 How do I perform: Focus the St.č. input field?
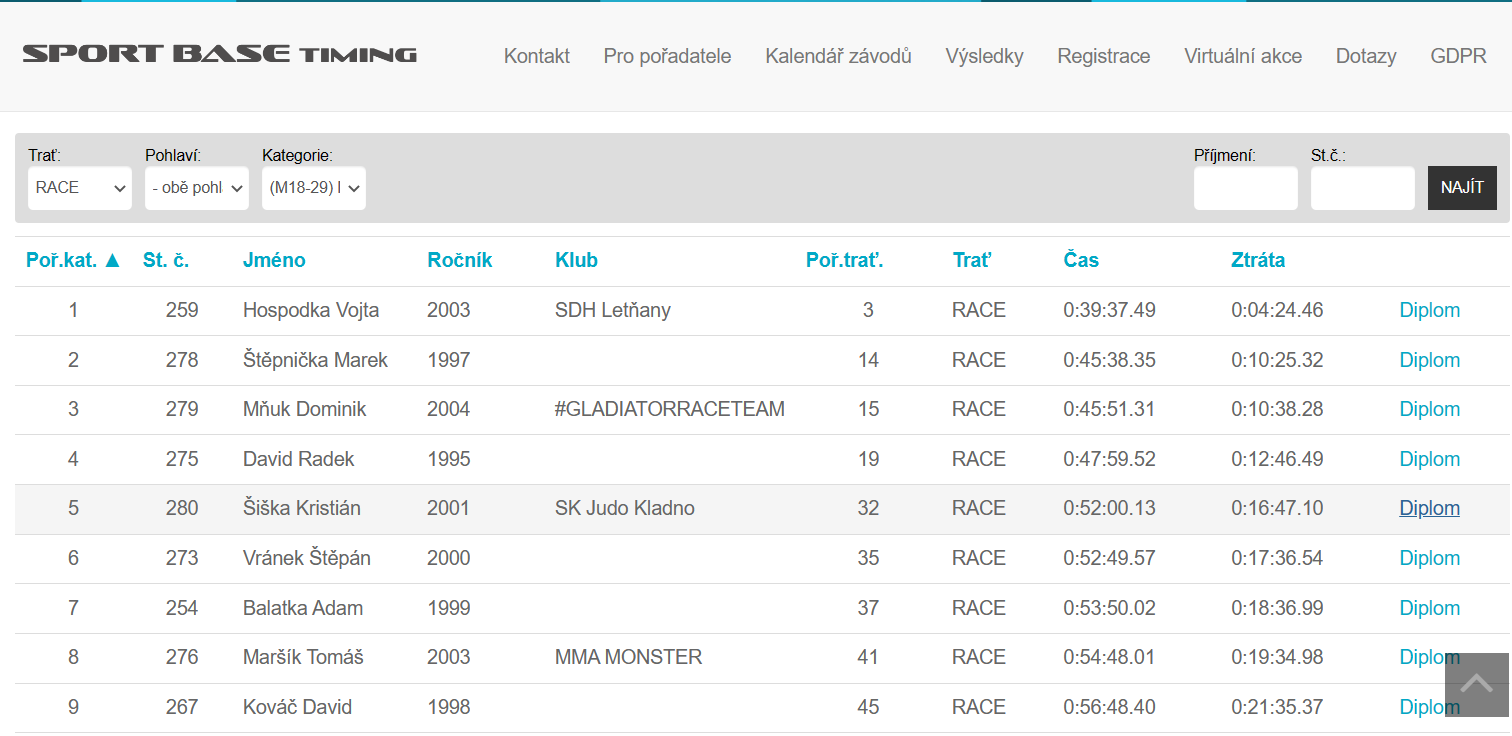pyautogui.click(x=1363, y=188)
